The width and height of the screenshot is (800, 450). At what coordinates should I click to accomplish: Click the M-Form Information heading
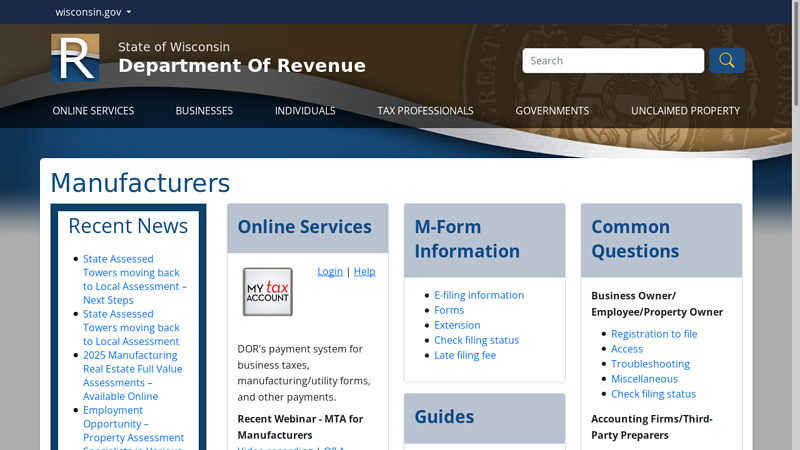[x=467, y=239]
